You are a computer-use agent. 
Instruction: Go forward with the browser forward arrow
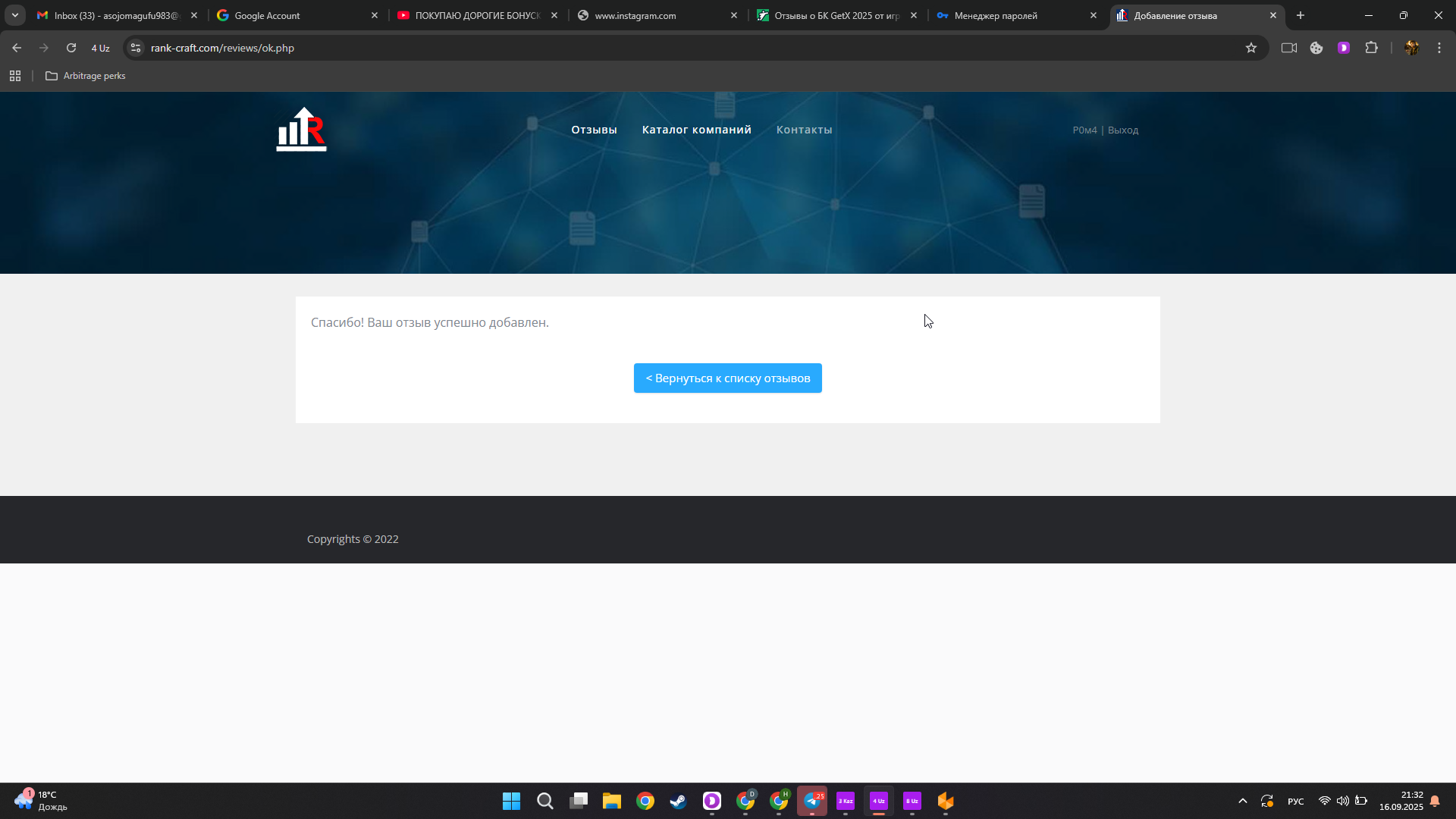click(44, 48)
